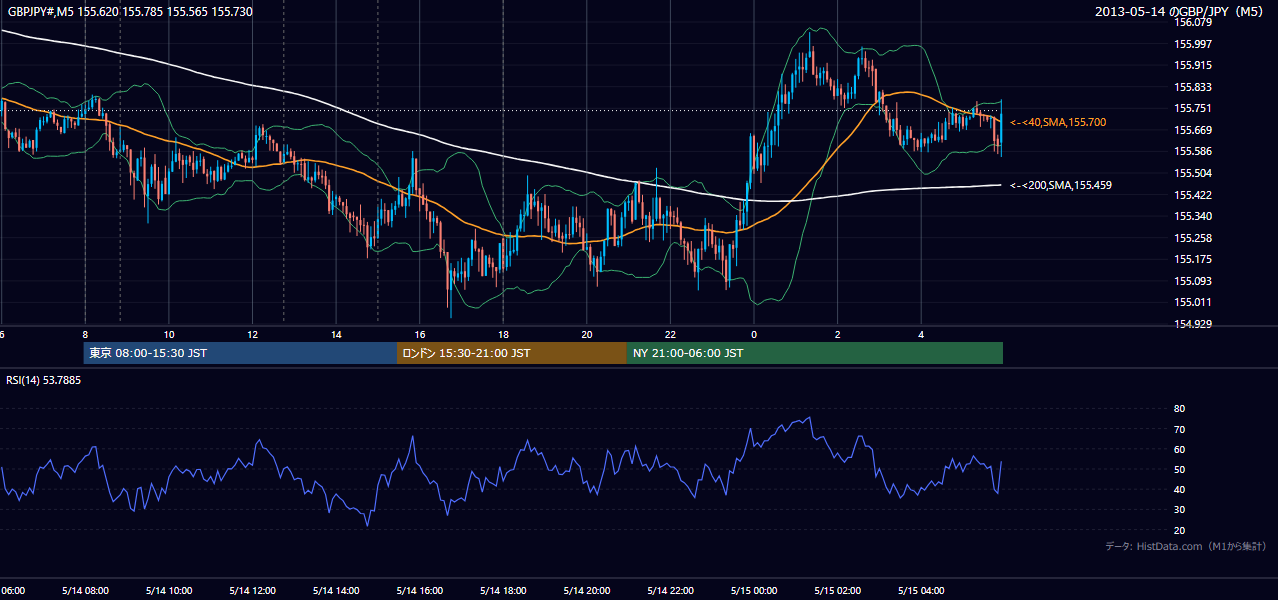The image size is (1278, 600).
Task: Click price axis value 155.915
Action: point(1193,65)
